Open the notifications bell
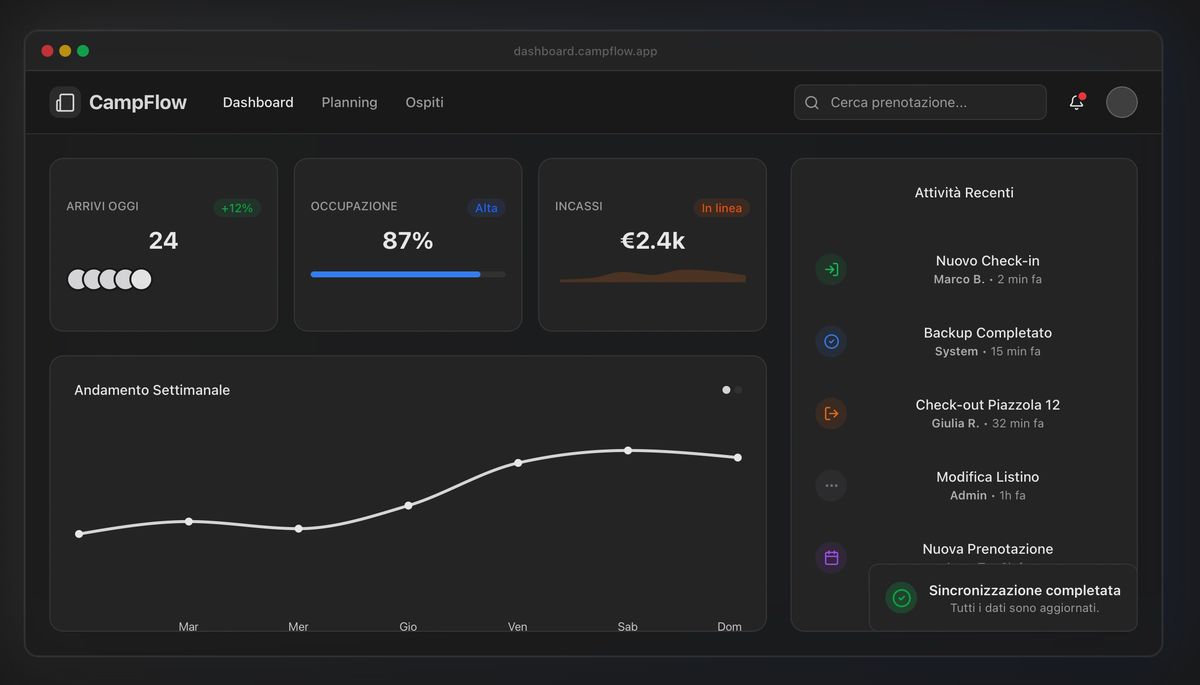The image size is (1200, 685). click(x=1076, y=102)
